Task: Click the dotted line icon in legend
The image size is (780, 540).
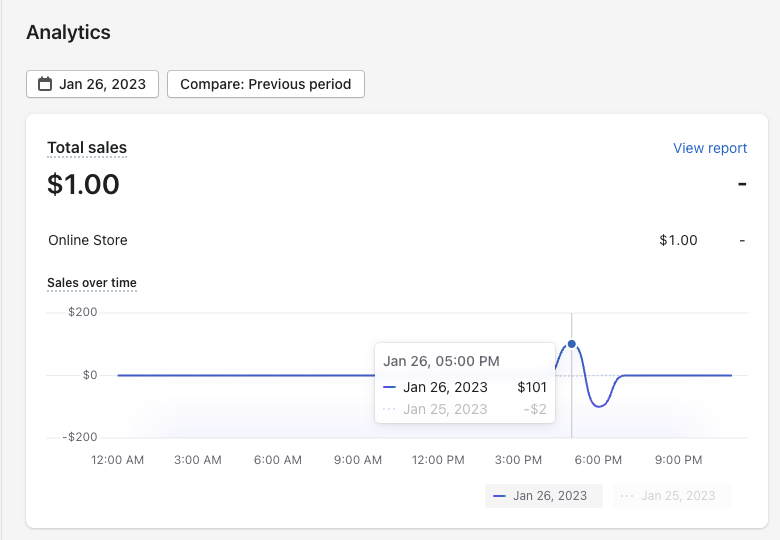Action: point(627,495)
